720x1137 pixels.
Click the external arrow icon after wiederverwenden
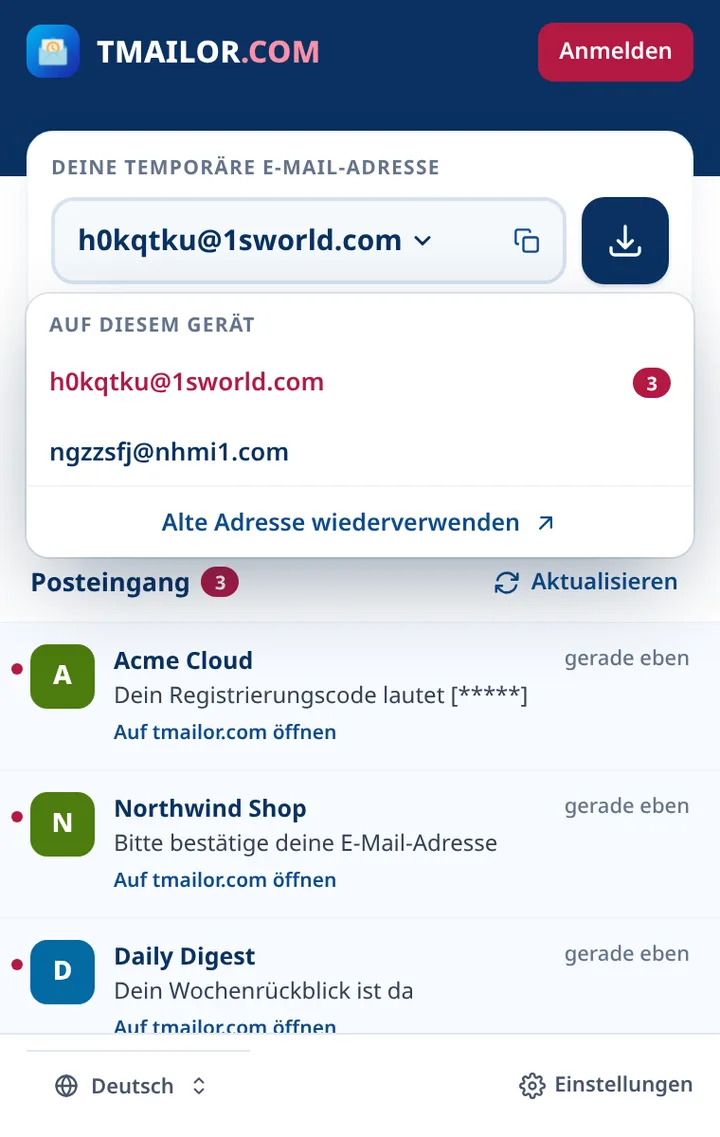coord(545,523)
